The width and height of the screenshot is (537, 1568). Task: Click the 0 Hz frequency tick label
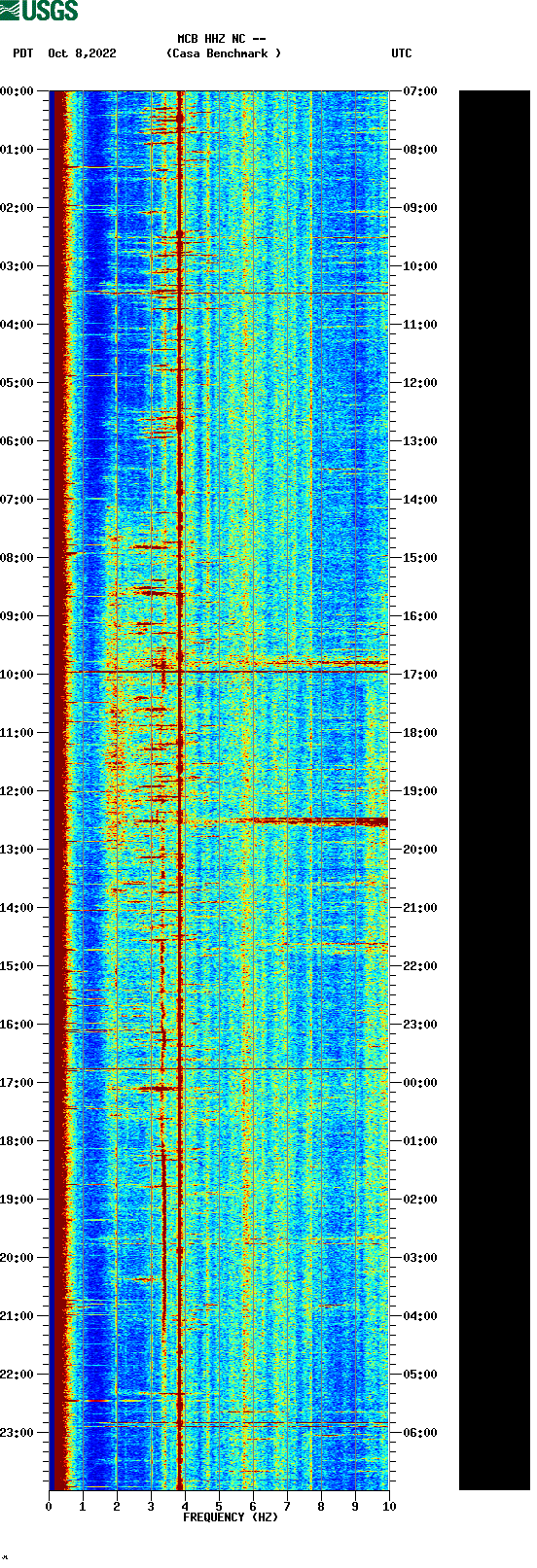pos(49,1507)
